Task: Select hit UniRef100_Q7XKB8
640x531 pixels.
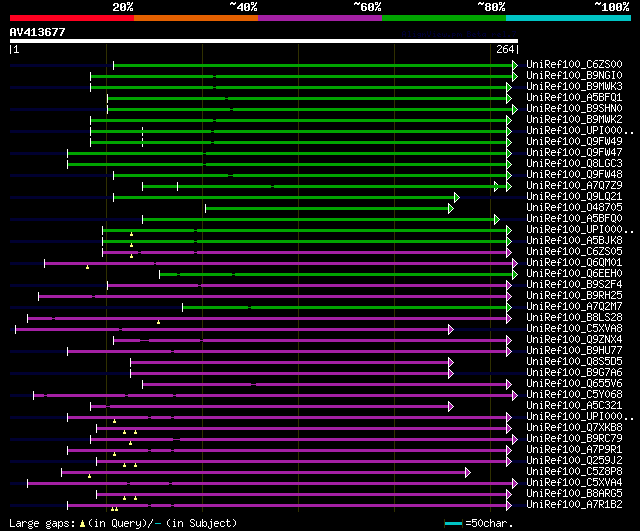Action: [x=574, y=428]
